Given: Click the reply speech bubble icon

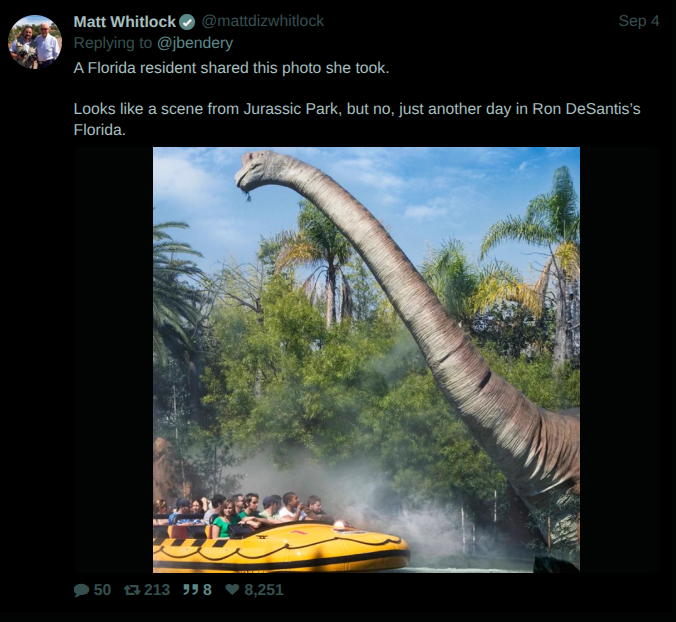Looking at the screenshot, I should [x=81, y=590].
